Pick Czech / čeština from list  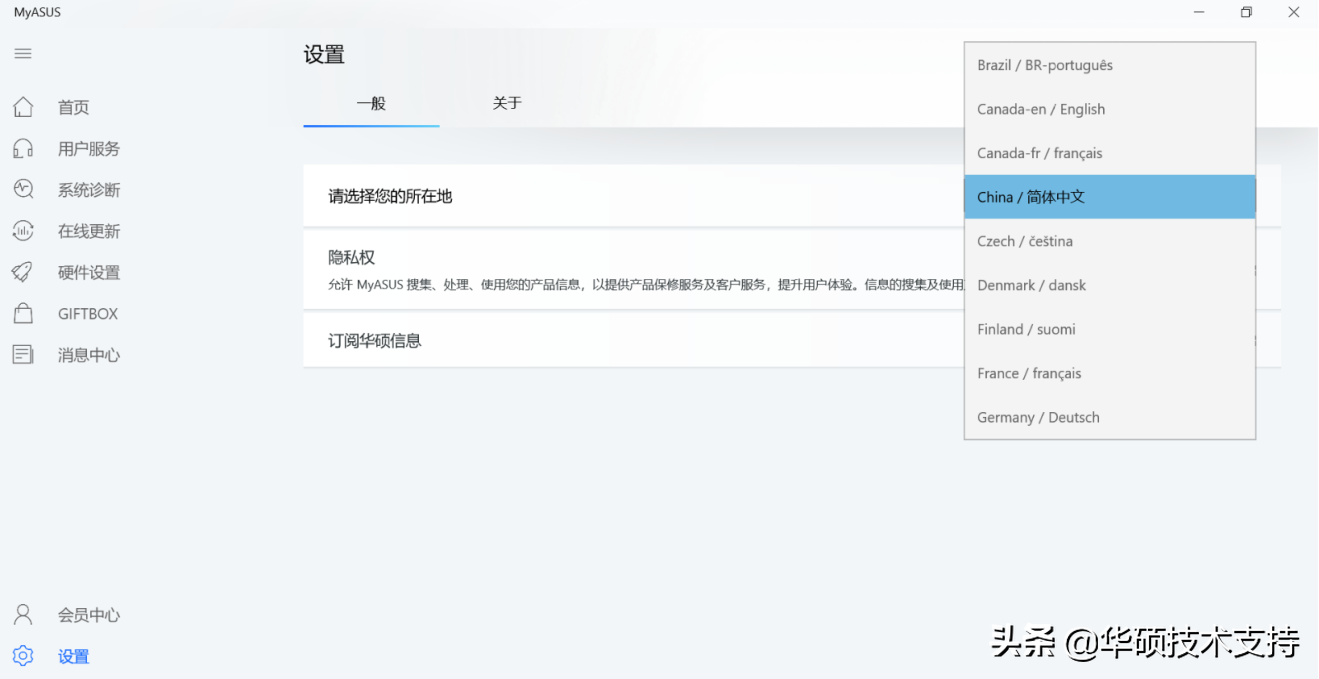1110,241
